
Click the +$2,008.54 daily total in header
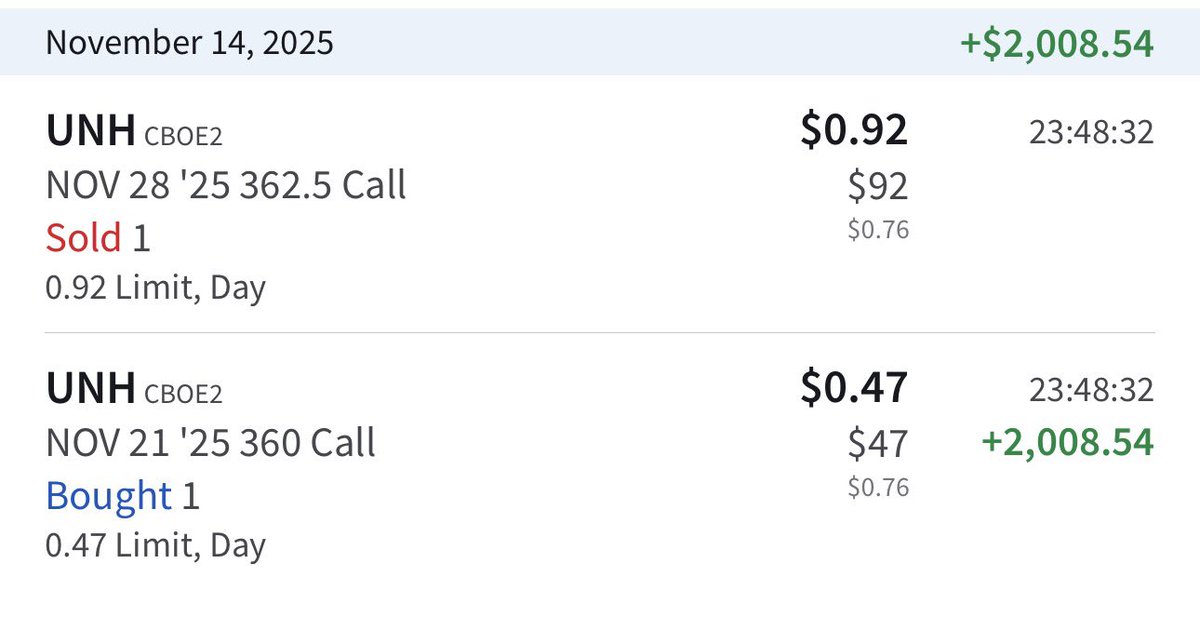click(1056, 44)
